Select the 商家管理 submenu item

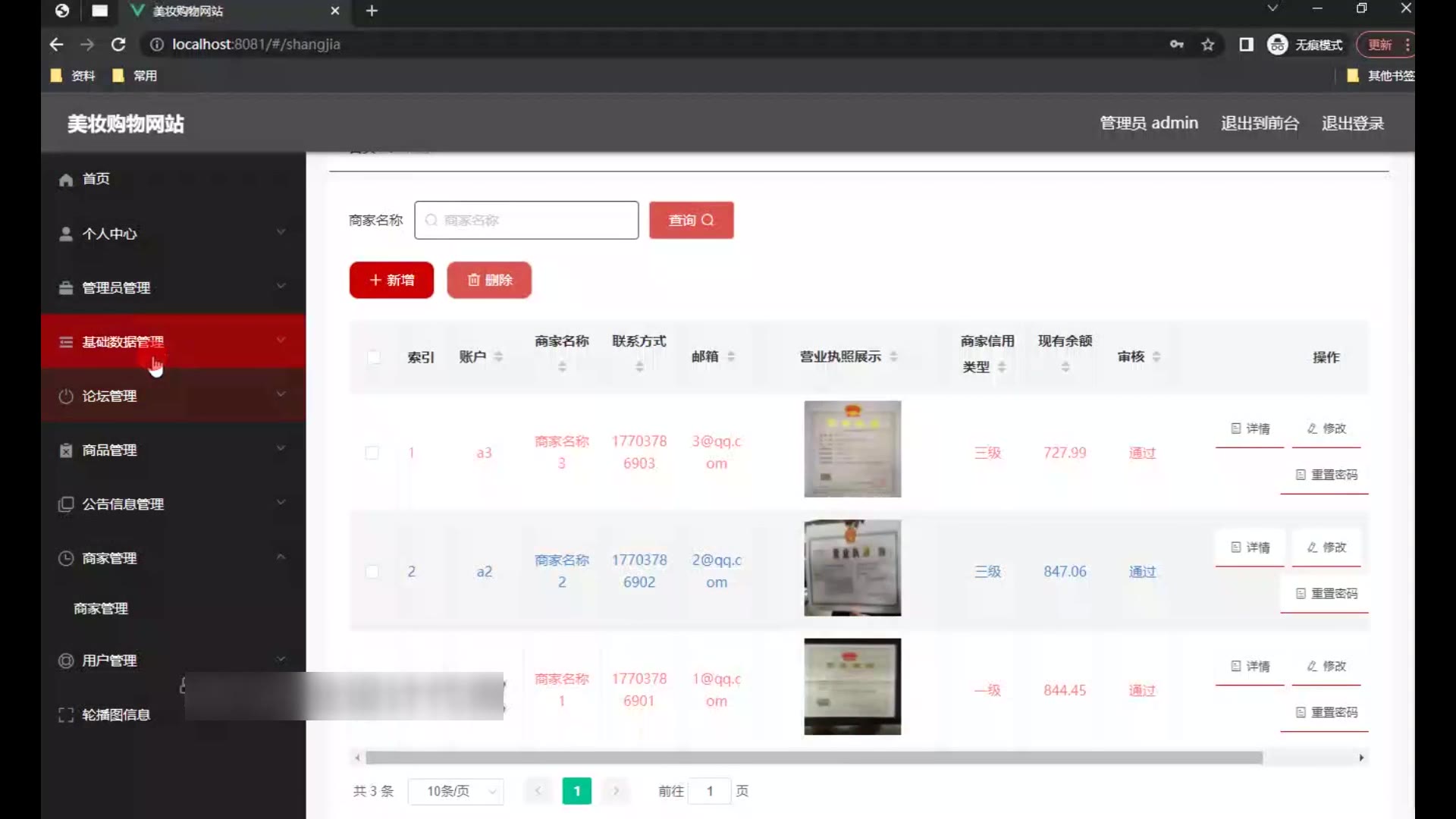click(x=101, y=609)
